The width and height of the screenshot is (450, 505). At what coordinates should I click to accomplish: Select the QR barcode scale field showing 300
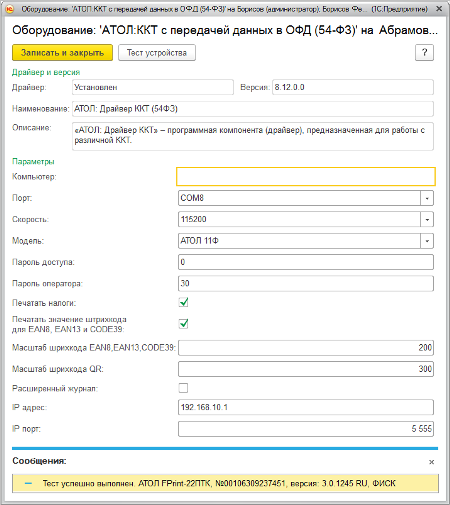click(x=306, y=369)
